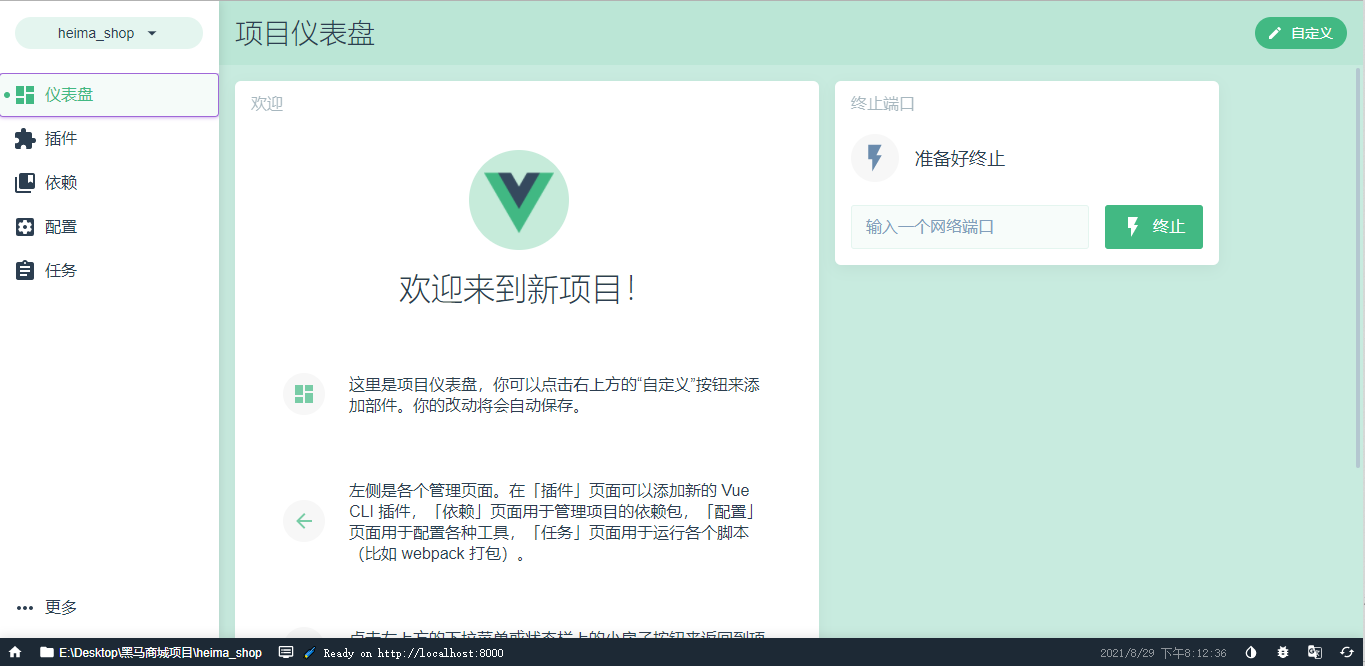Click the puzzle piece icon next to 插件
Viewport: 1365px width, 666px height.
[25, 139]
